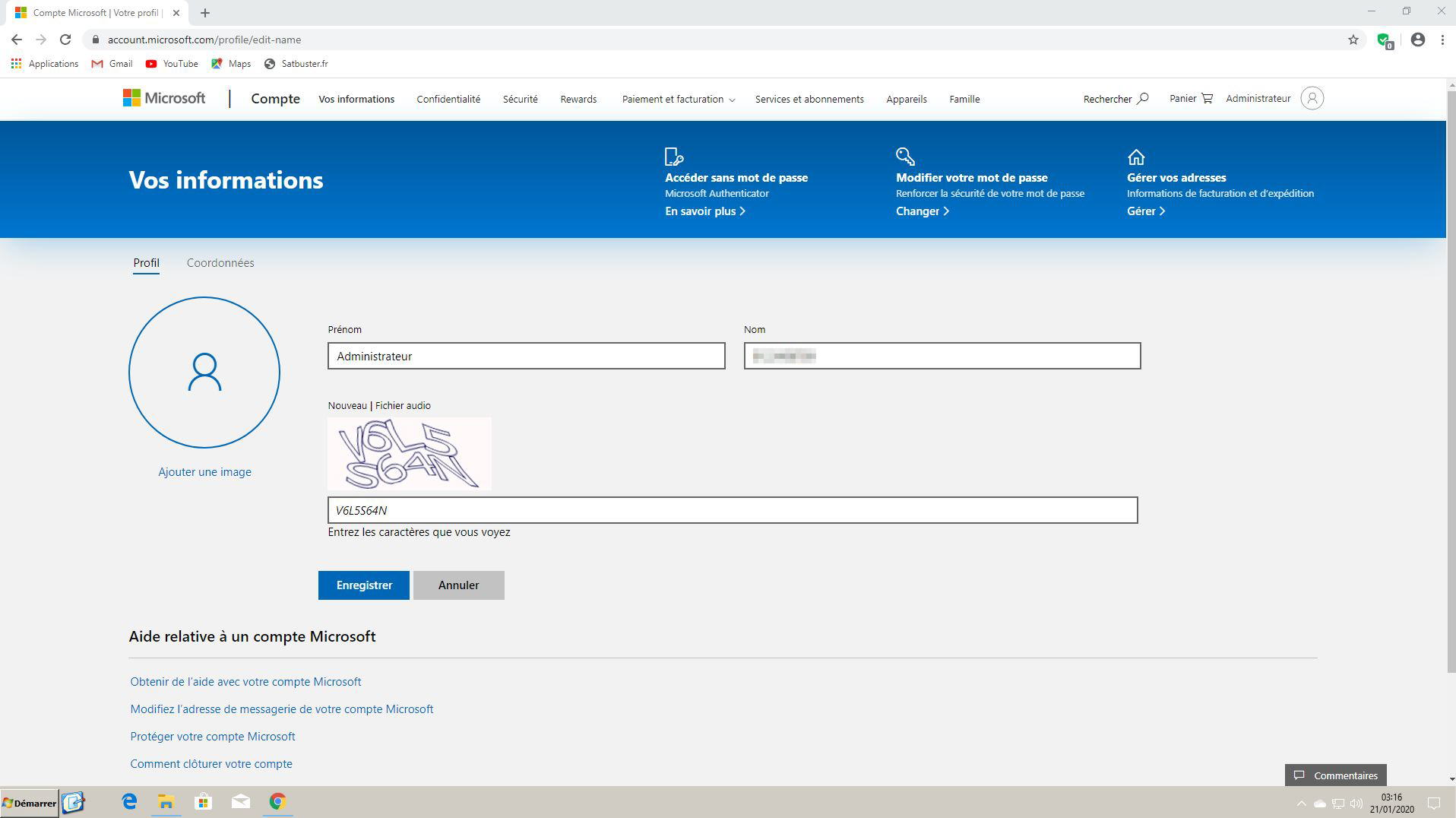Image resolution: width=1456 pixels, height=818 pixels.
Task: Click the large profile picture placeholder
Action: (204, 373)
